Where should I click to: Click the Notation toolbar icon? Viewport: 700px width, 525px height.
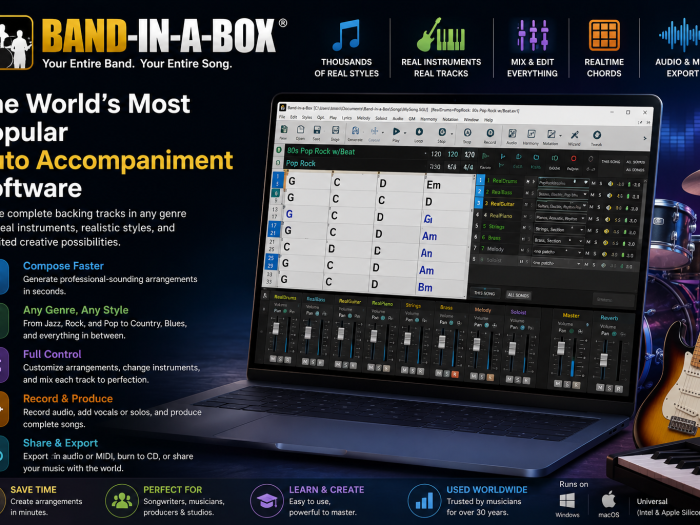(x=552, y=134)
